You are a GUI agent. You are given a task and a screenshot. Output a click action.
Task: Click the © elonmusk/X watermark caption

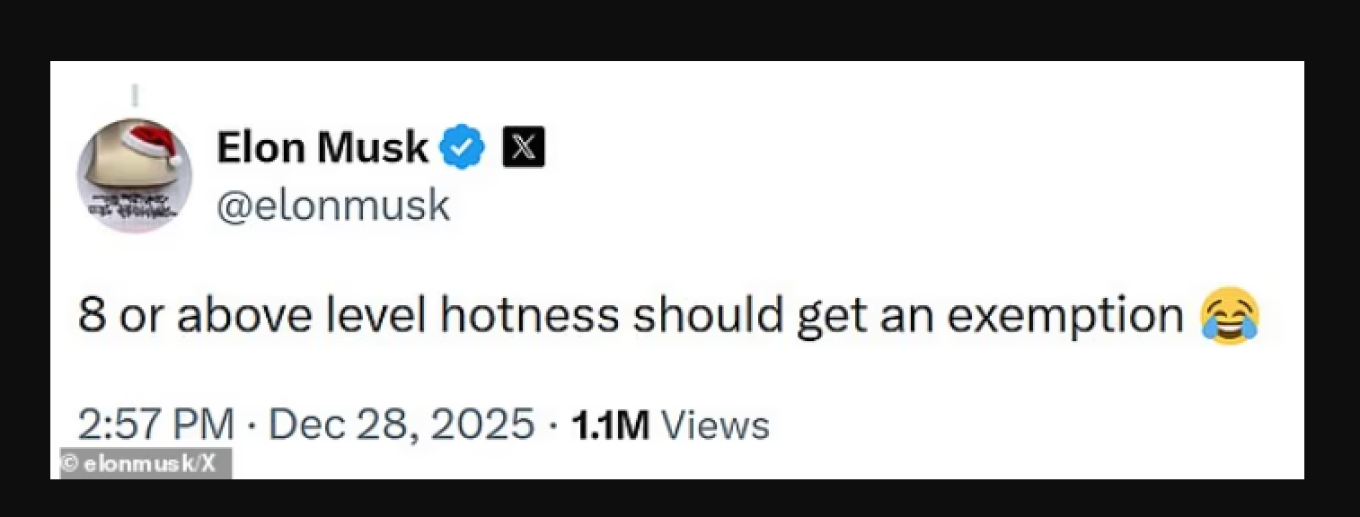[138, 464]
